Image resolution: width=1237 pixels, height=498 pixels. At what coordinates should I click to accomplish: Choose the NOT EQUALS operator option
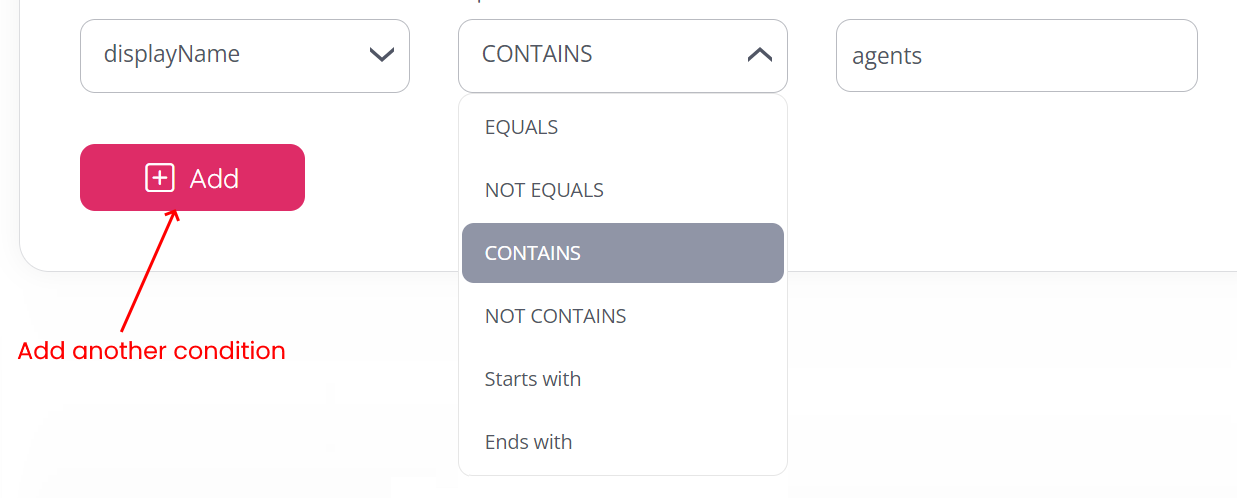pyautogui.click(x=544, y=190)
